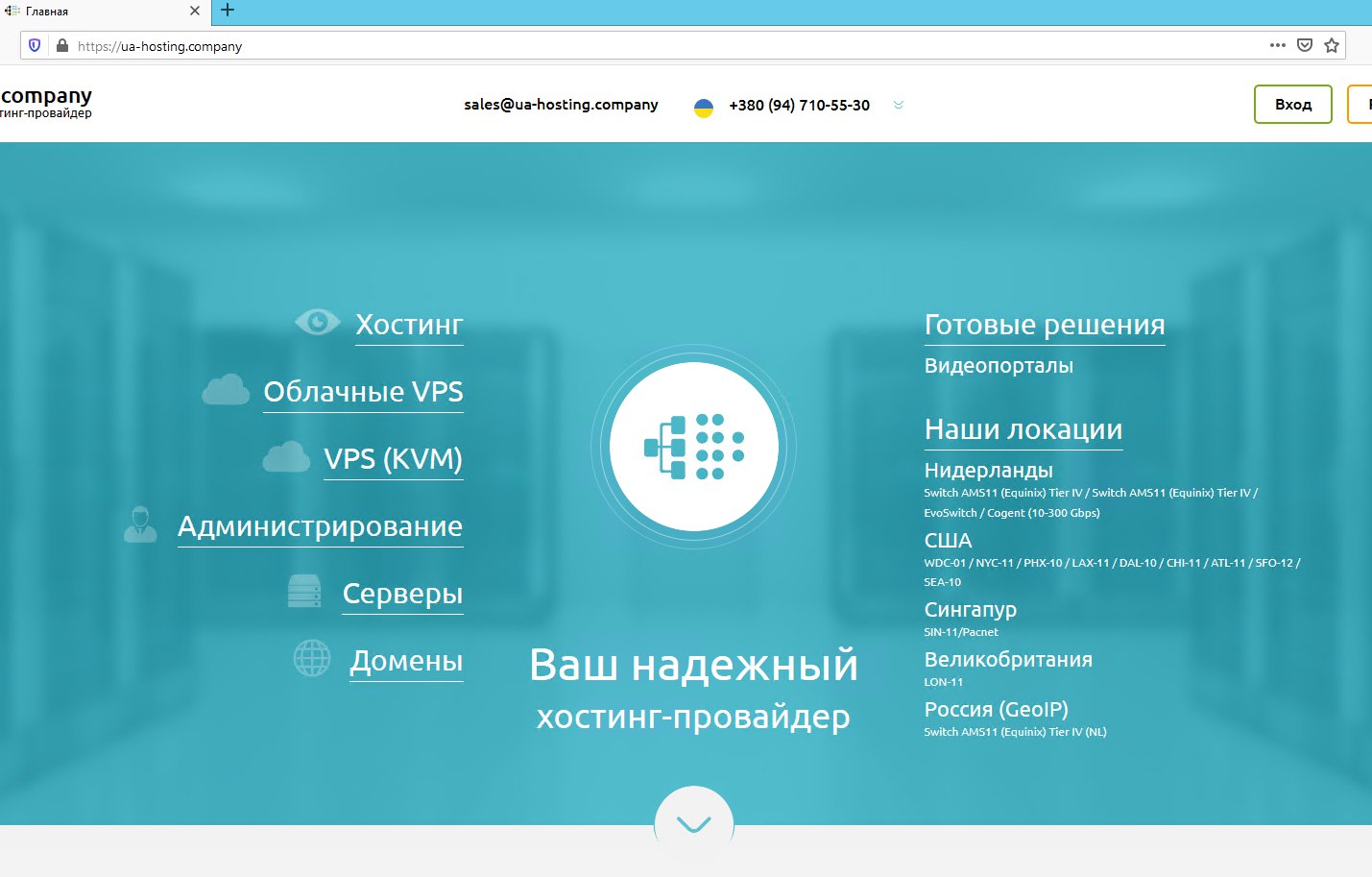Open the Серверы menu link

coord(403,594)
